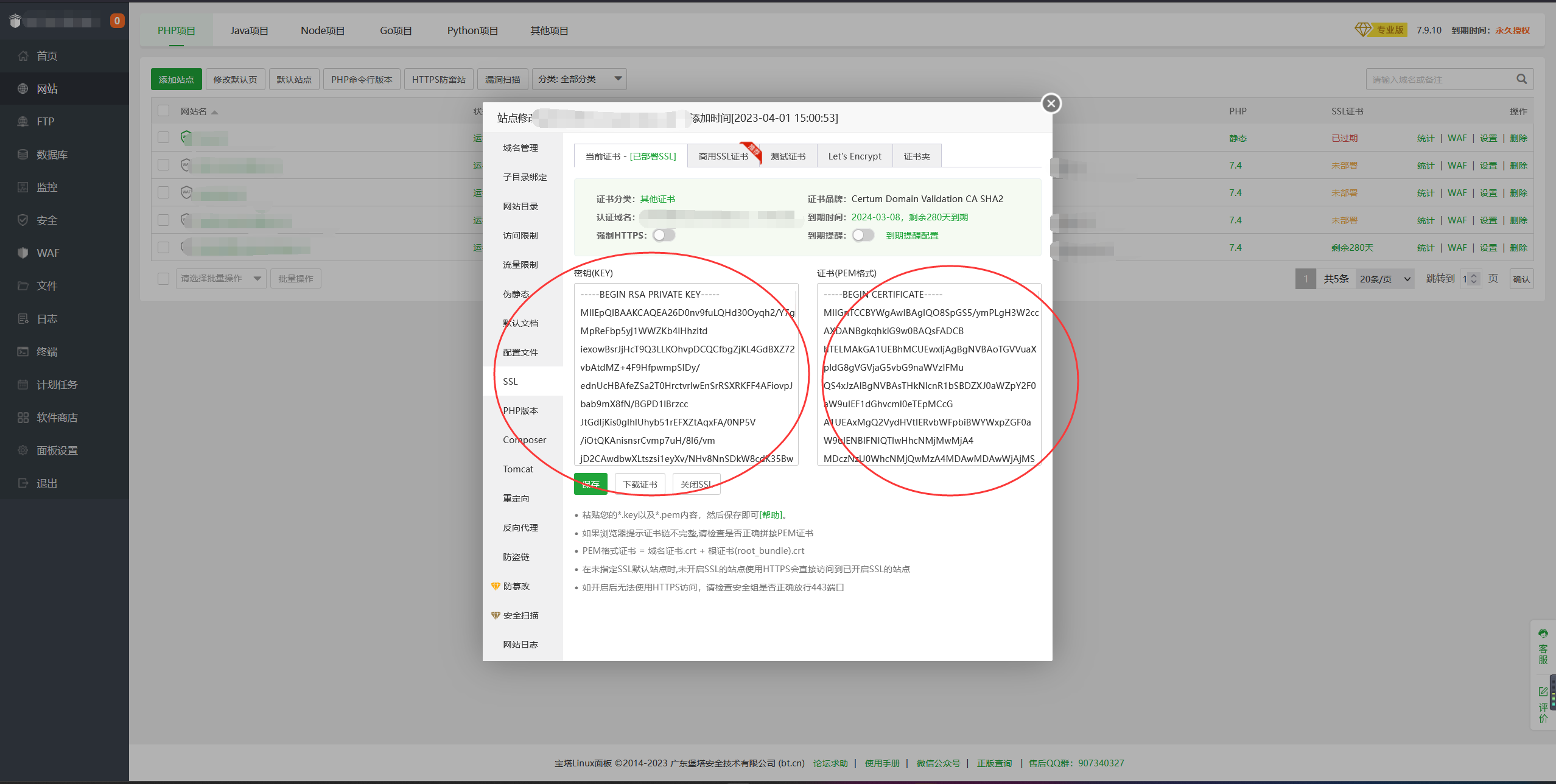Open the 请选择批量操作 dropdown
1556x784 pixels.
coord(221,279)
